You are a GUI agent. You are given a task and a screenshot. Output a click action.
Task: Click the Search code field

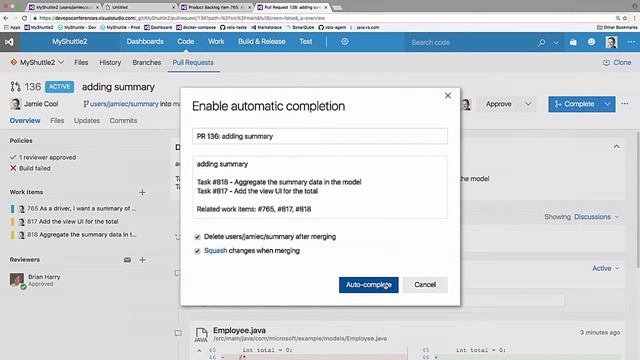coord(469,42)
